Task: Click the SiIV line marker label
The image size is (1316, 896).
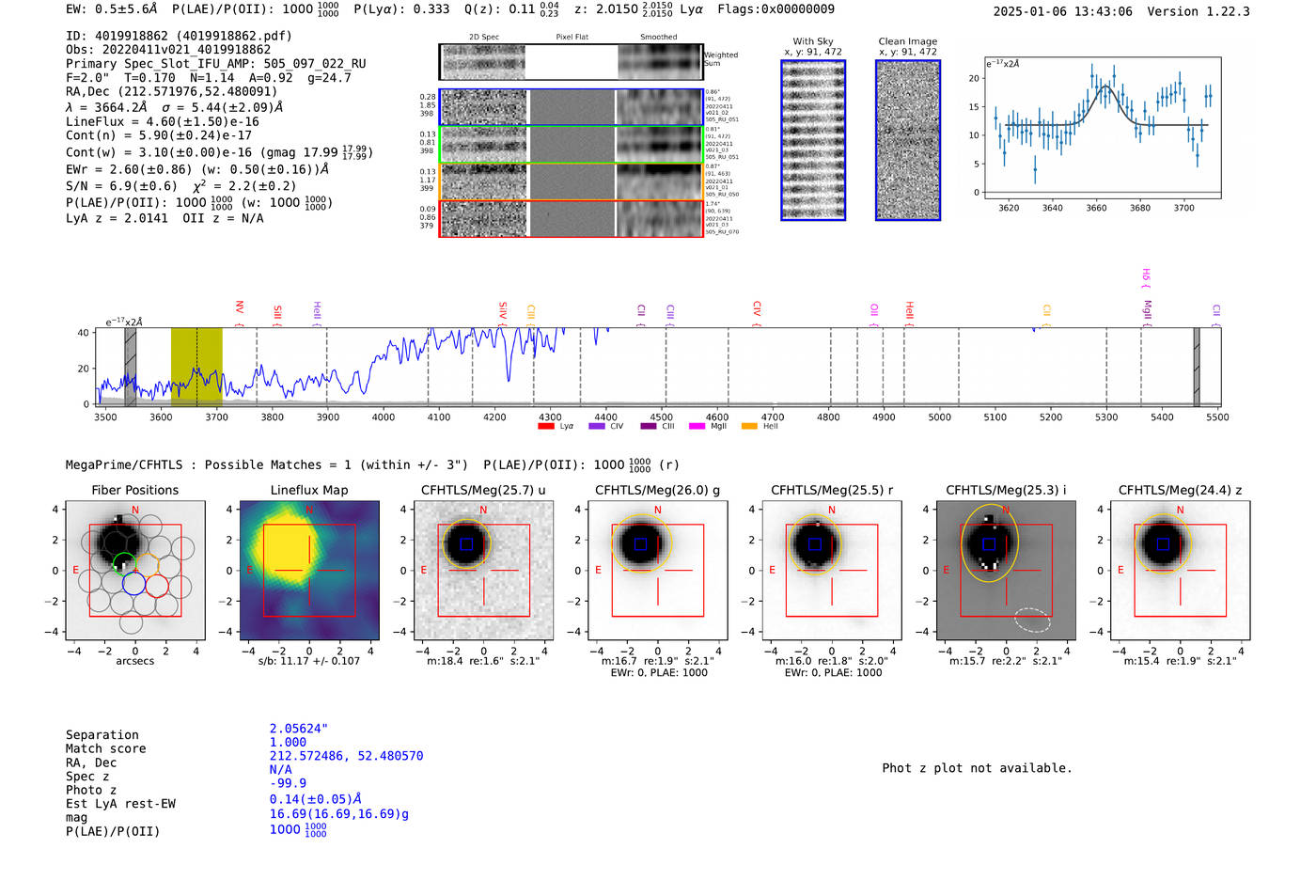Action: click(x=503, y=309)
